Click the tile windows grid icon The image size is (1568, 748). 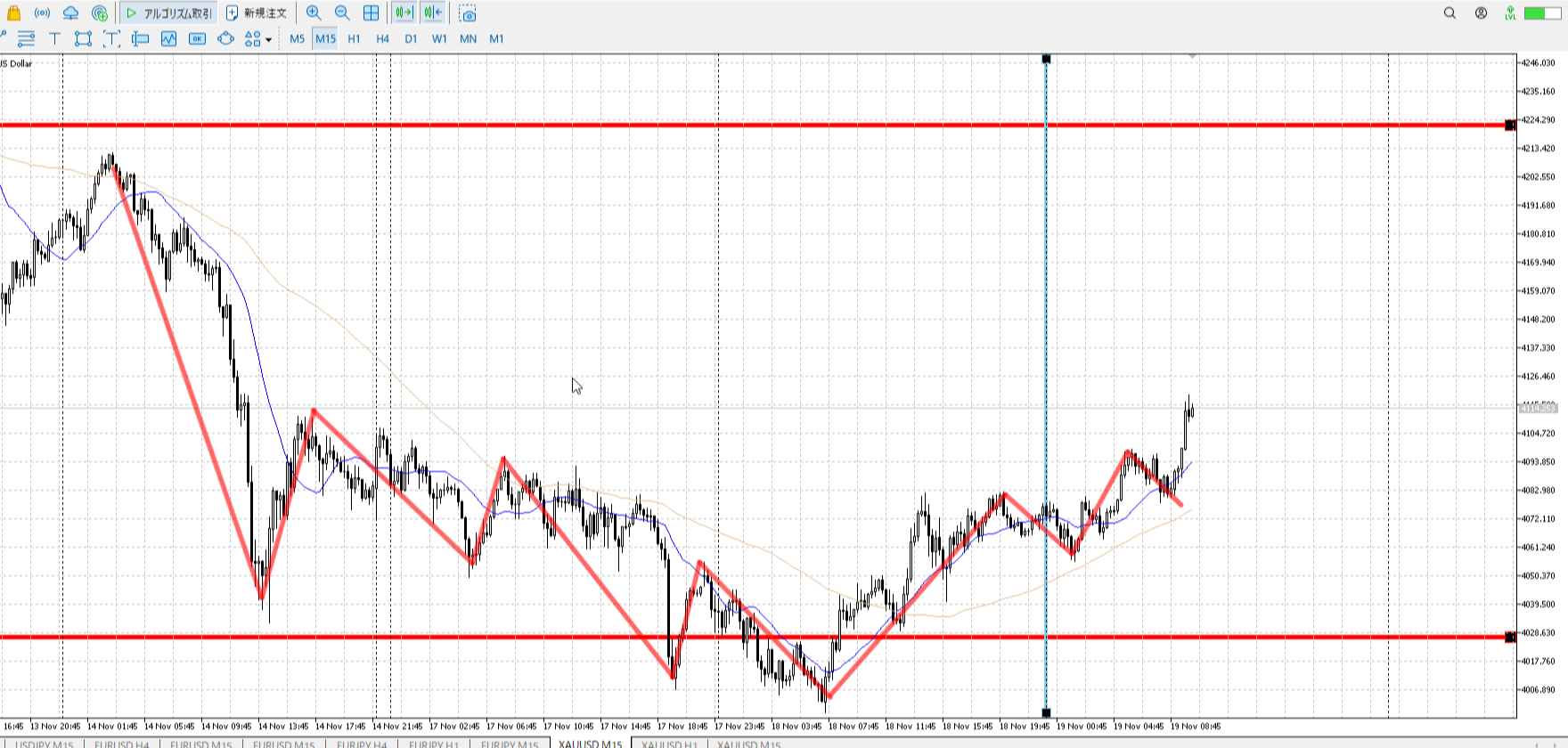(x=371, y=13)
